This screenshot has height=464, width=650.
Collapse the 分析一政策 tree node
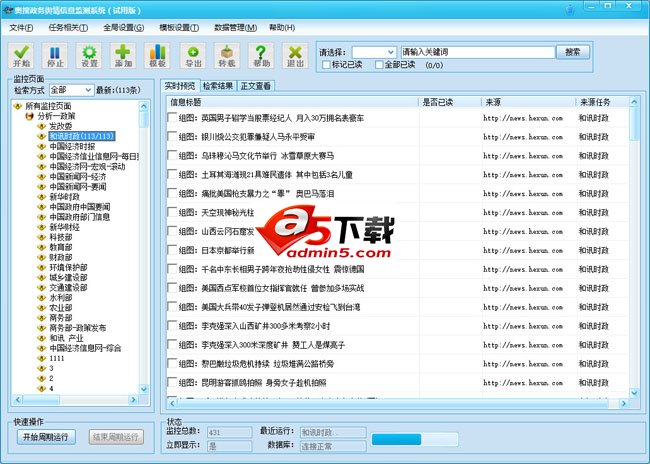tap(29, 116)
